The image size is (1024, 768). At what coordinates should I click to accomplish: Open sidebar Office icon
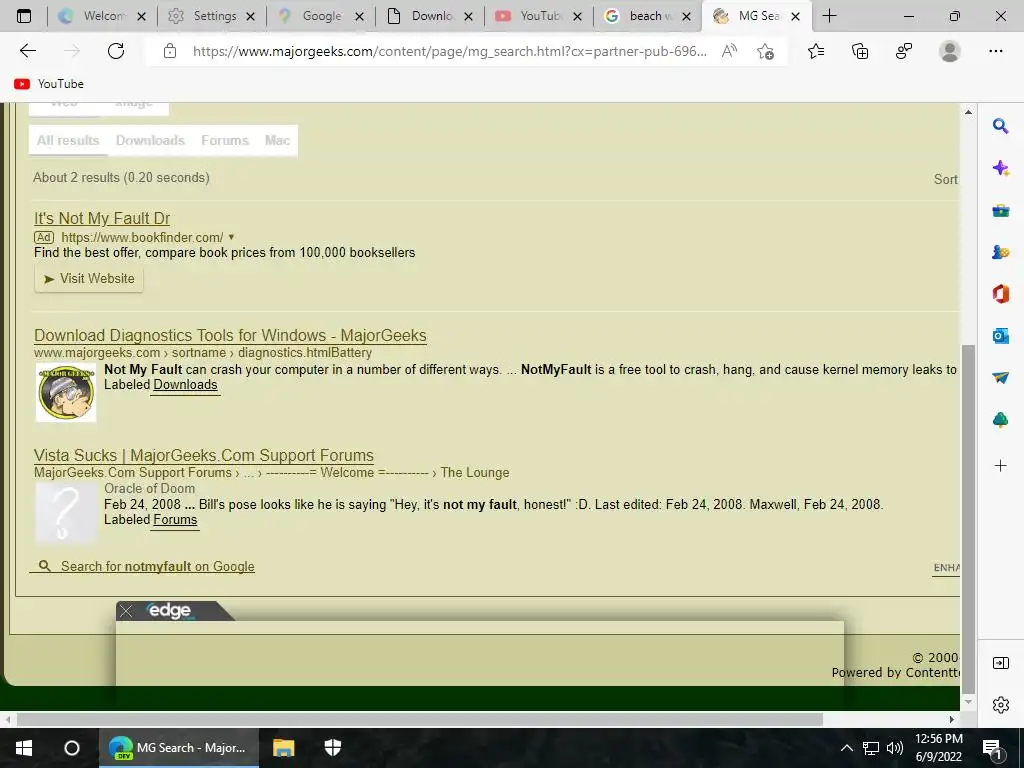pos(1000,294)
